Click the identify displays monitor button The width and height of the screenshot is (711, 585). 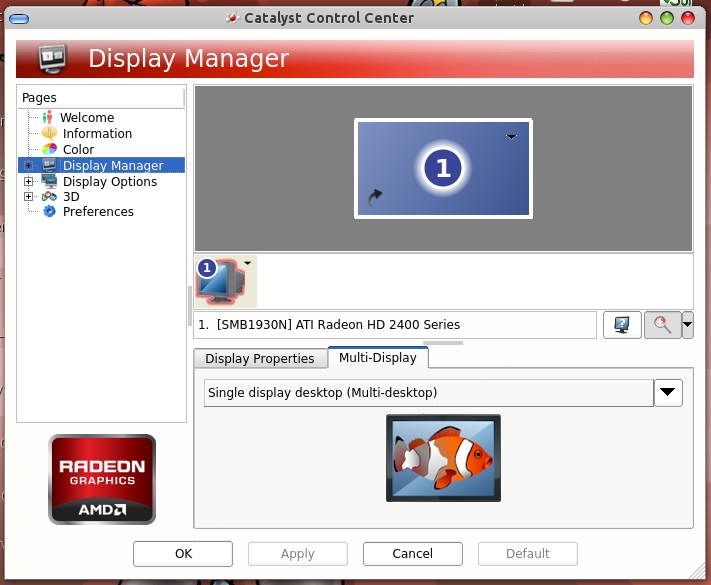pyautogui.click(x=622, y=325)
